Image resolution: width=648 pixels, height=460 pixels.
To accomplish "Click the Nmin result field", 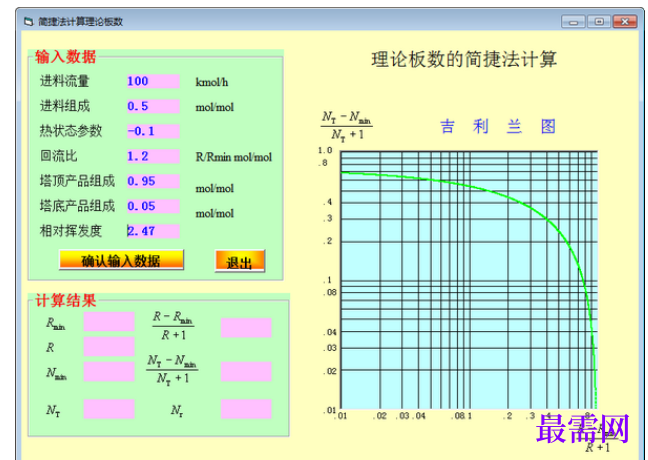I will pyautogui.click(x=109, y=372).
